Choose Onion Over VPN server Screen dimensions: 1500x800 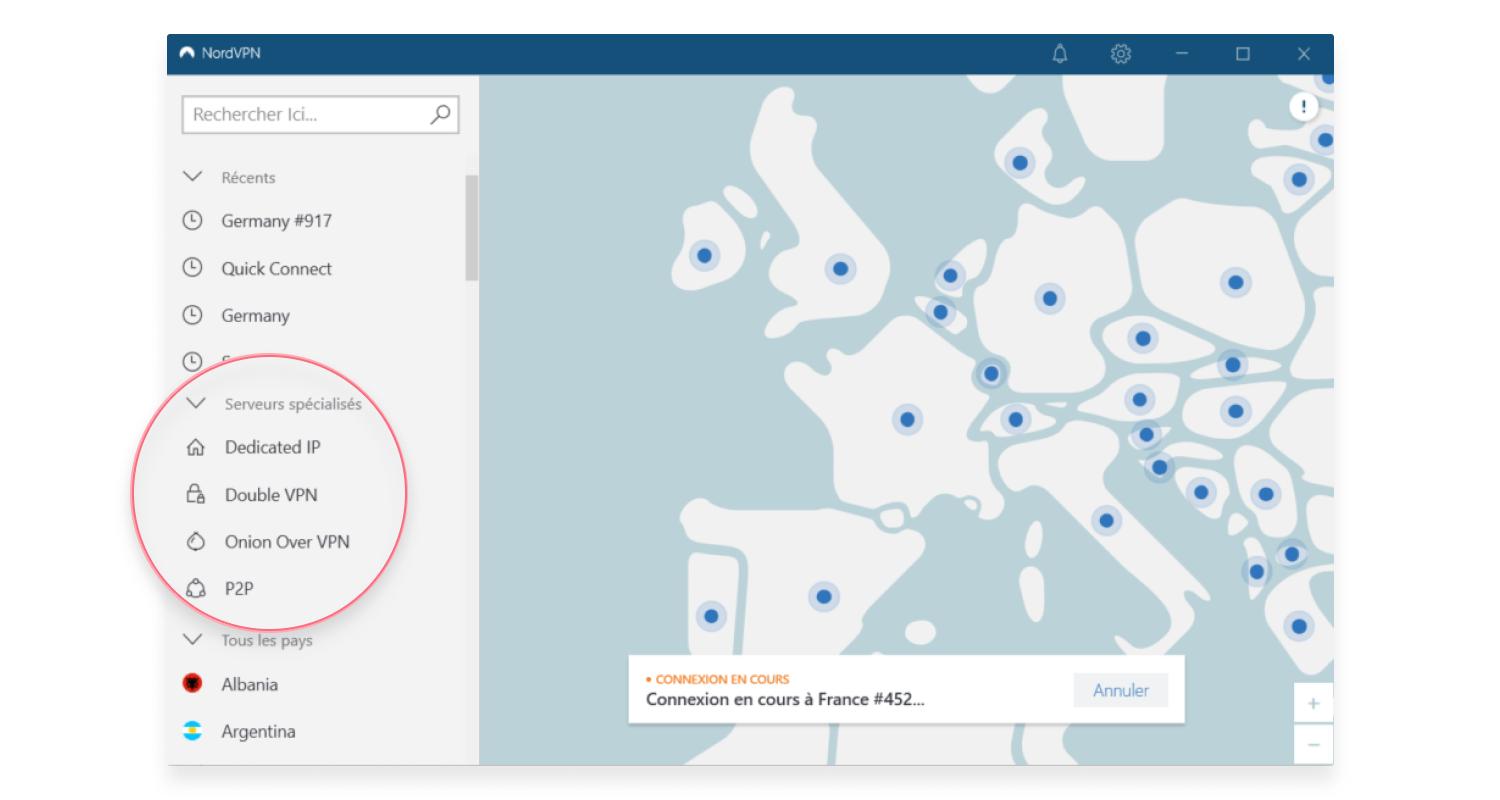(x=287, y=542)
